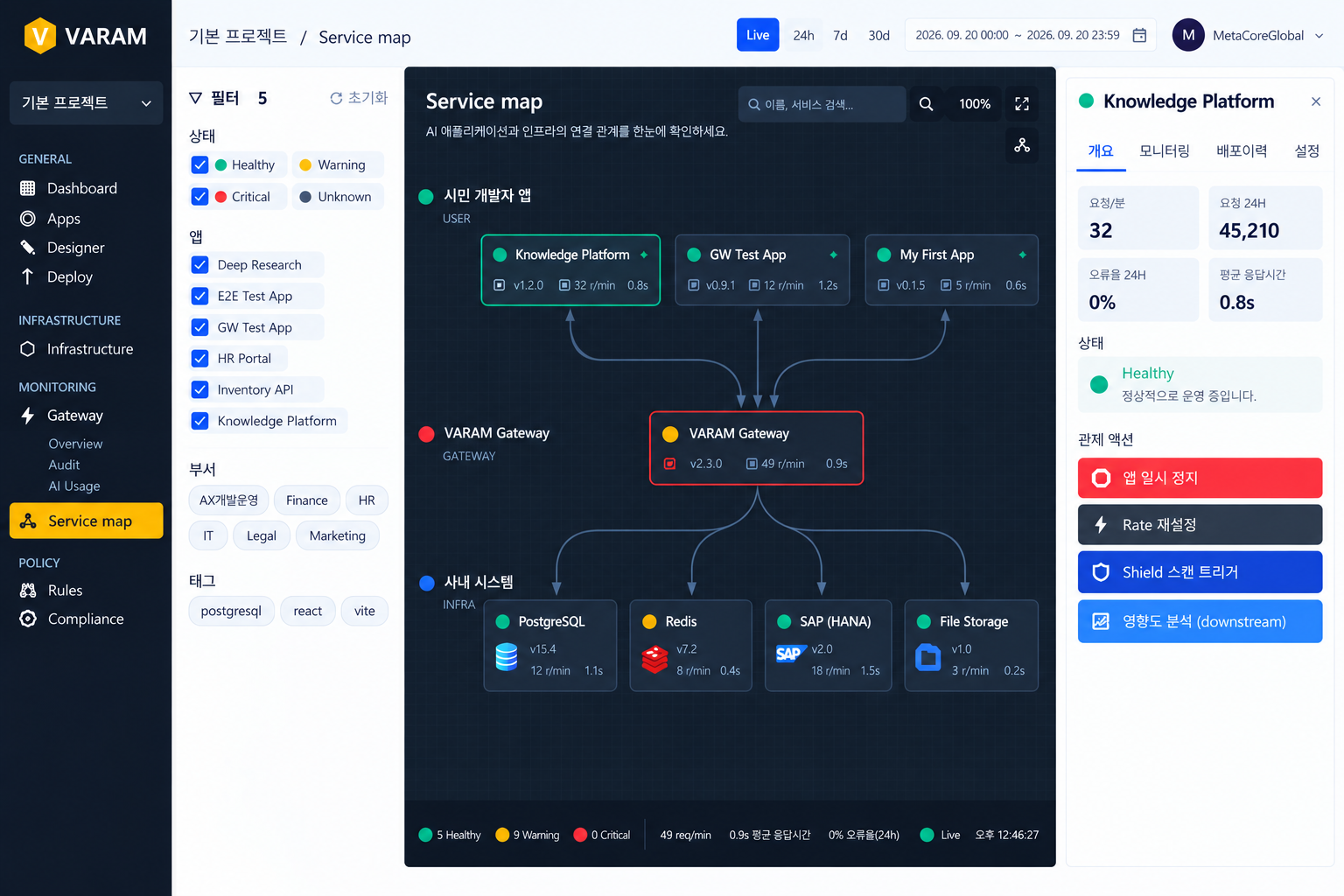Expand the 기본 프로젝트 project dropdown
Viewport: 1344px width, 896px height.
click(86, 103)
